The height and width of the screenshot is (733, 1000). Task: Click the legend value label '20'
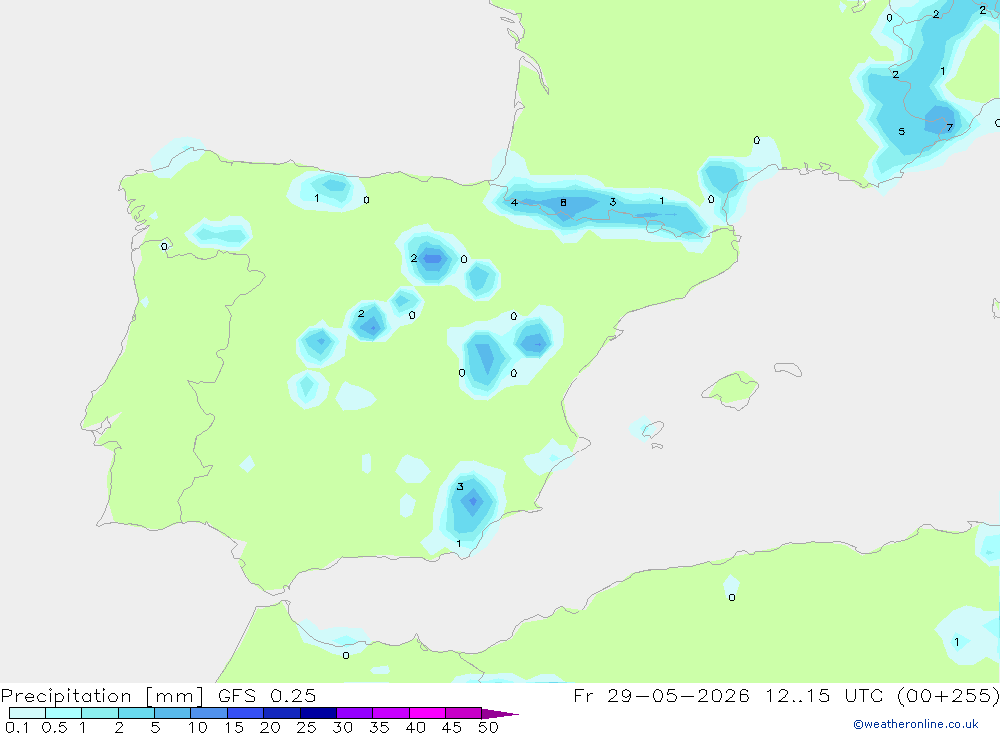coord(270,727)
